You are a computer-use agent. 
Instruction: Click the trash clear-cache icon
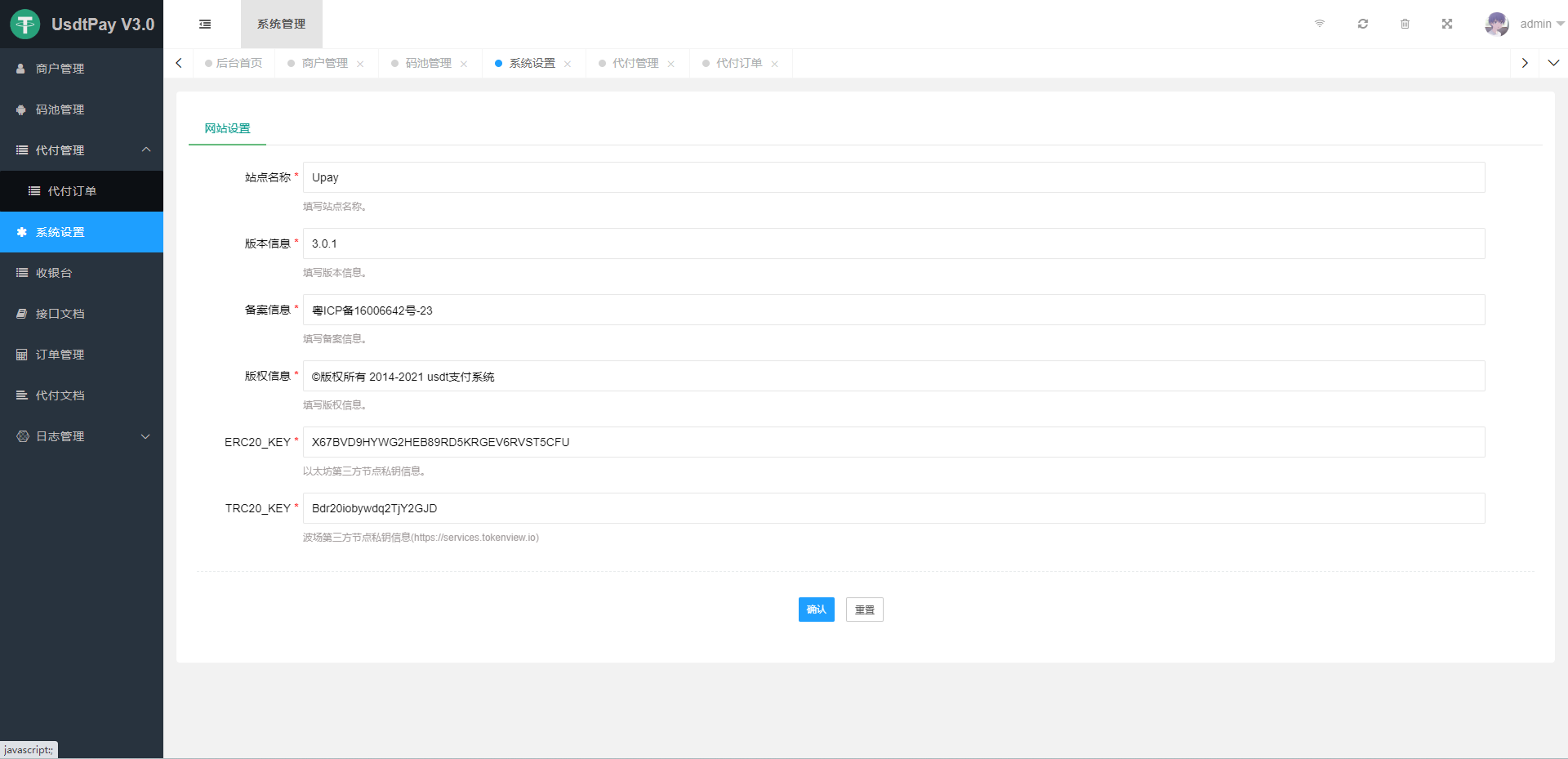click(x=1405, y=25)
